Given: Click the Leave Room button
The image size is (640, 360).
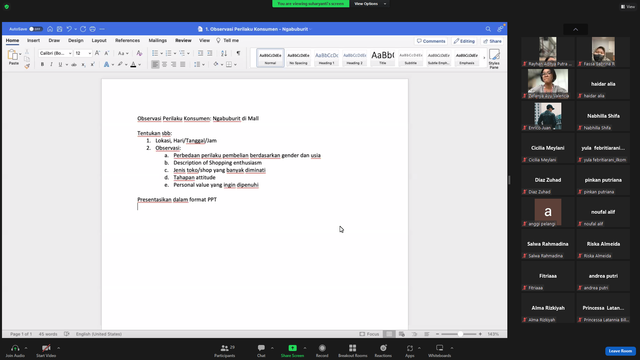Looking at the screenshot, I should point(620,351).
